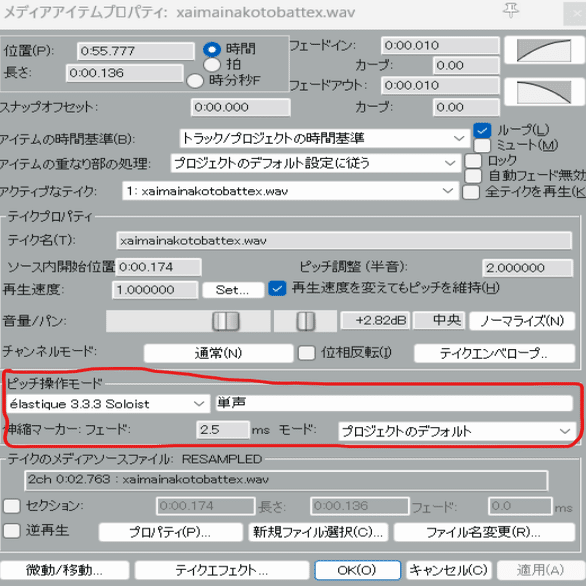Click the 中央 pan value field

(439, 321)
